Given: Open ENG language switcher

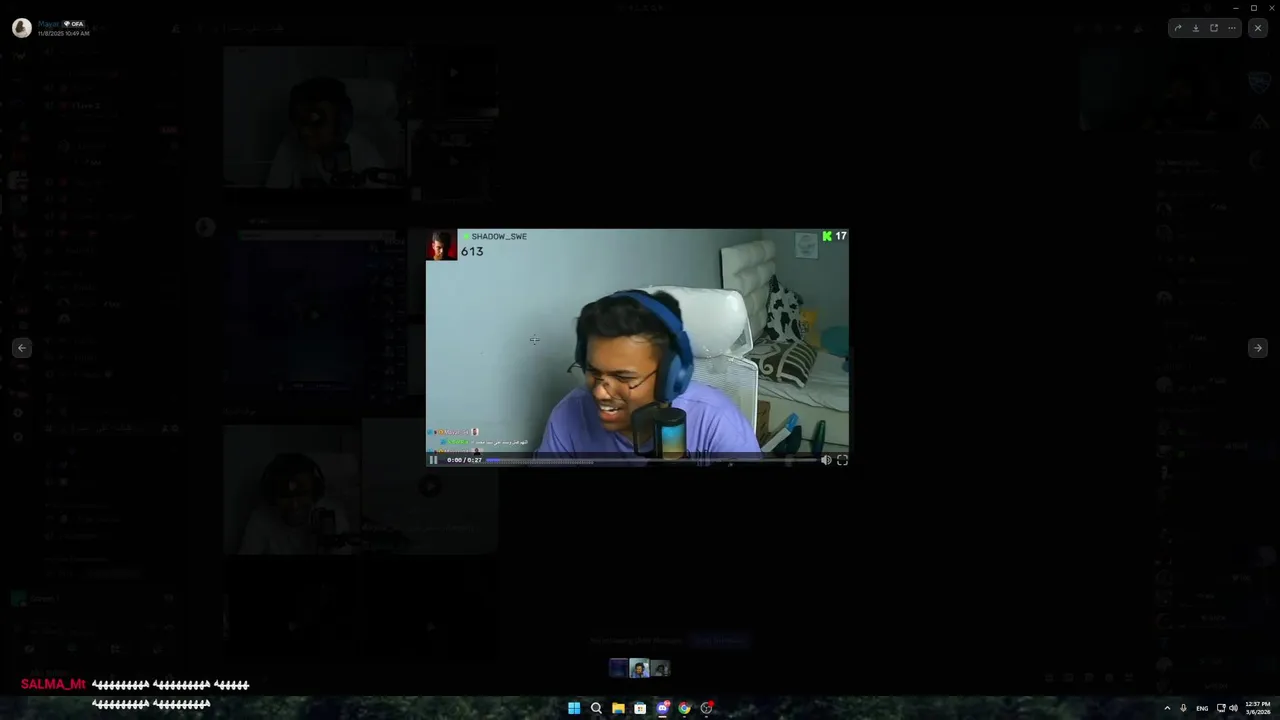Looking at the screenshot, I should click(1202, 708).
